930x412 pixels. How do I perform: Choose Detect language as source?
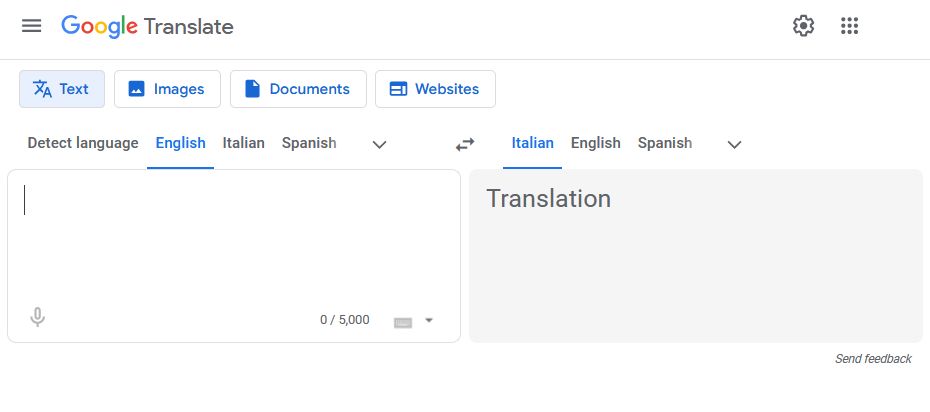point(83,143)
